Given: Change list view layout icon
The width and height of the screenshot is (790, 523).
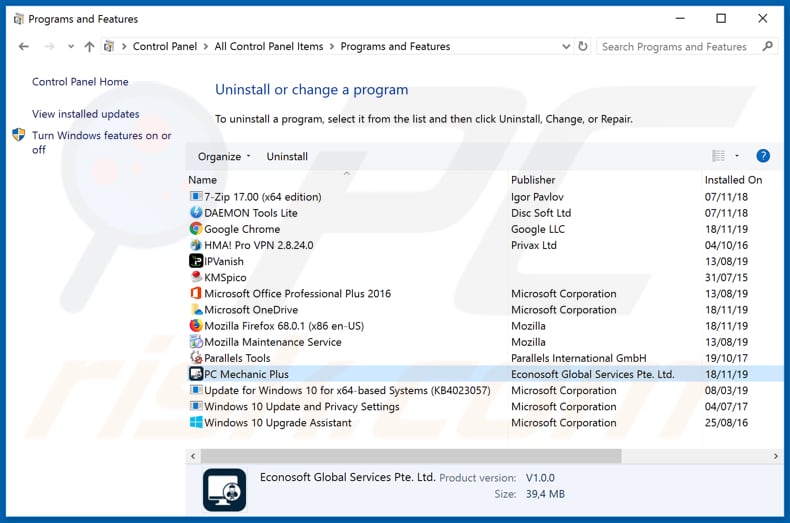Looking at the screenshot, I should tap(718, 156).
